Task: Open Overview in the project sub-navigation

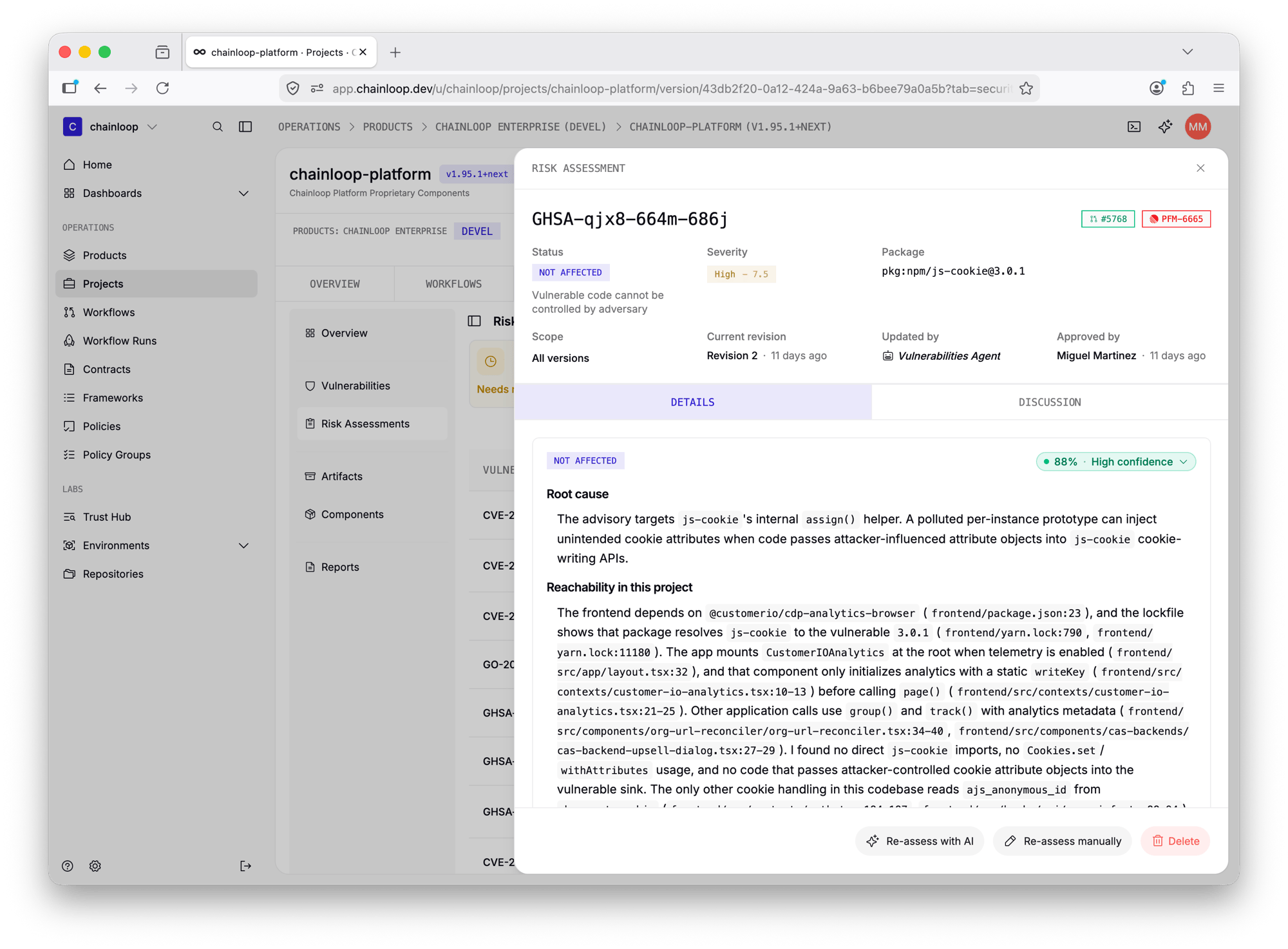Action: (x=372, y=333)
